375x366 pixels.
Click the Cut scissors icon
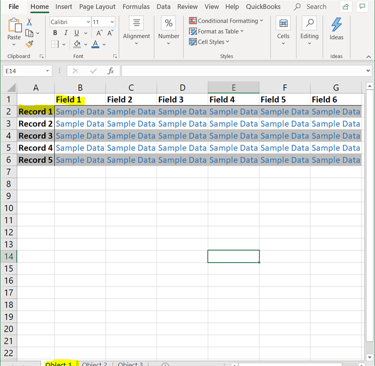29,22
